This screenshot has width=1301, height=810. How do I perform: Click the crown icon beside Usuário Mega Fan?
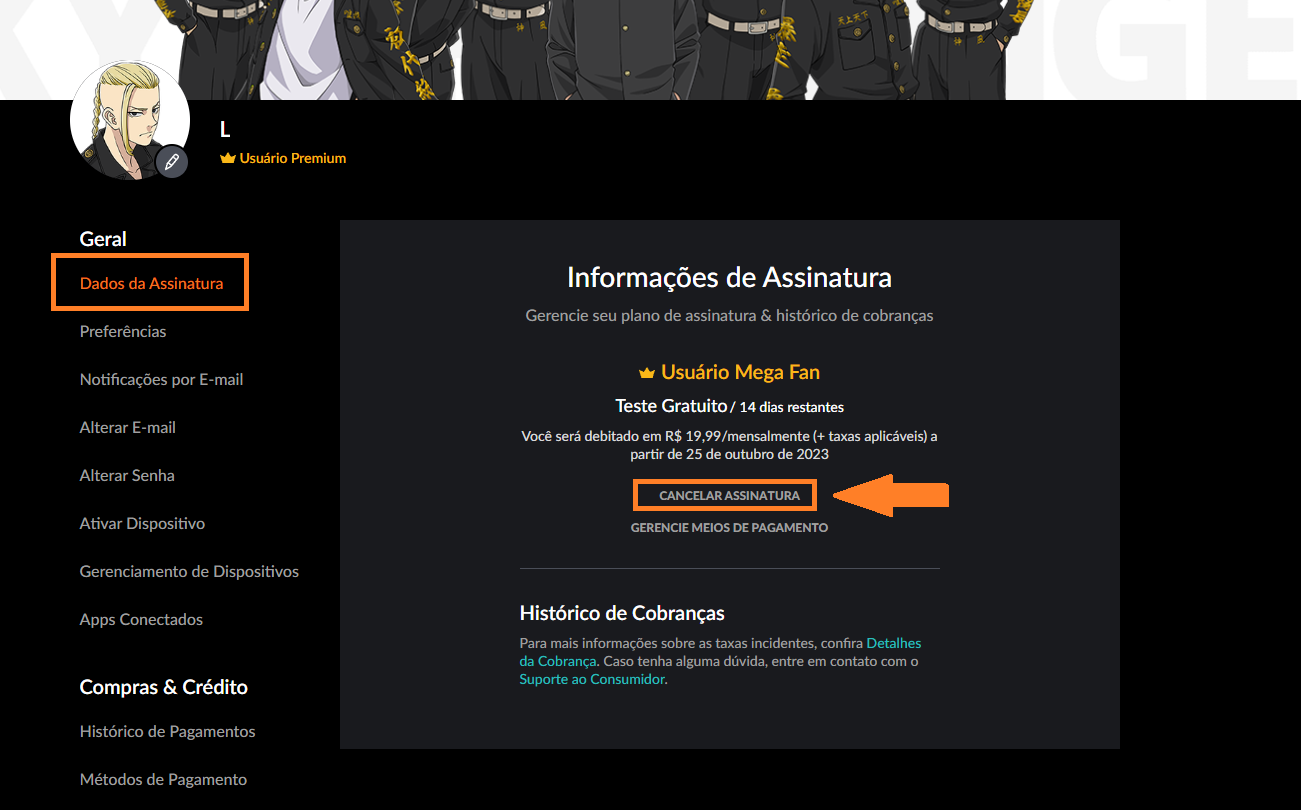(x=647, y=372)
